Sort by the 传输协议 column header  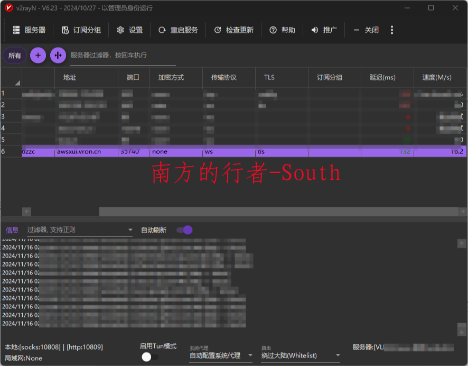[x=229, y=77]
